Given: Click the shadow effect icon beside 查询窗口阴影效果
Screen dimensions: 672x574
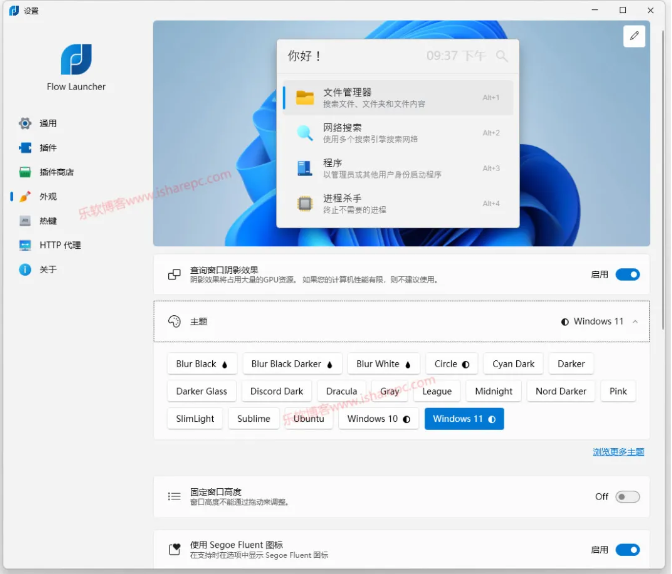Looking at the screenshot, I should 174,274.
